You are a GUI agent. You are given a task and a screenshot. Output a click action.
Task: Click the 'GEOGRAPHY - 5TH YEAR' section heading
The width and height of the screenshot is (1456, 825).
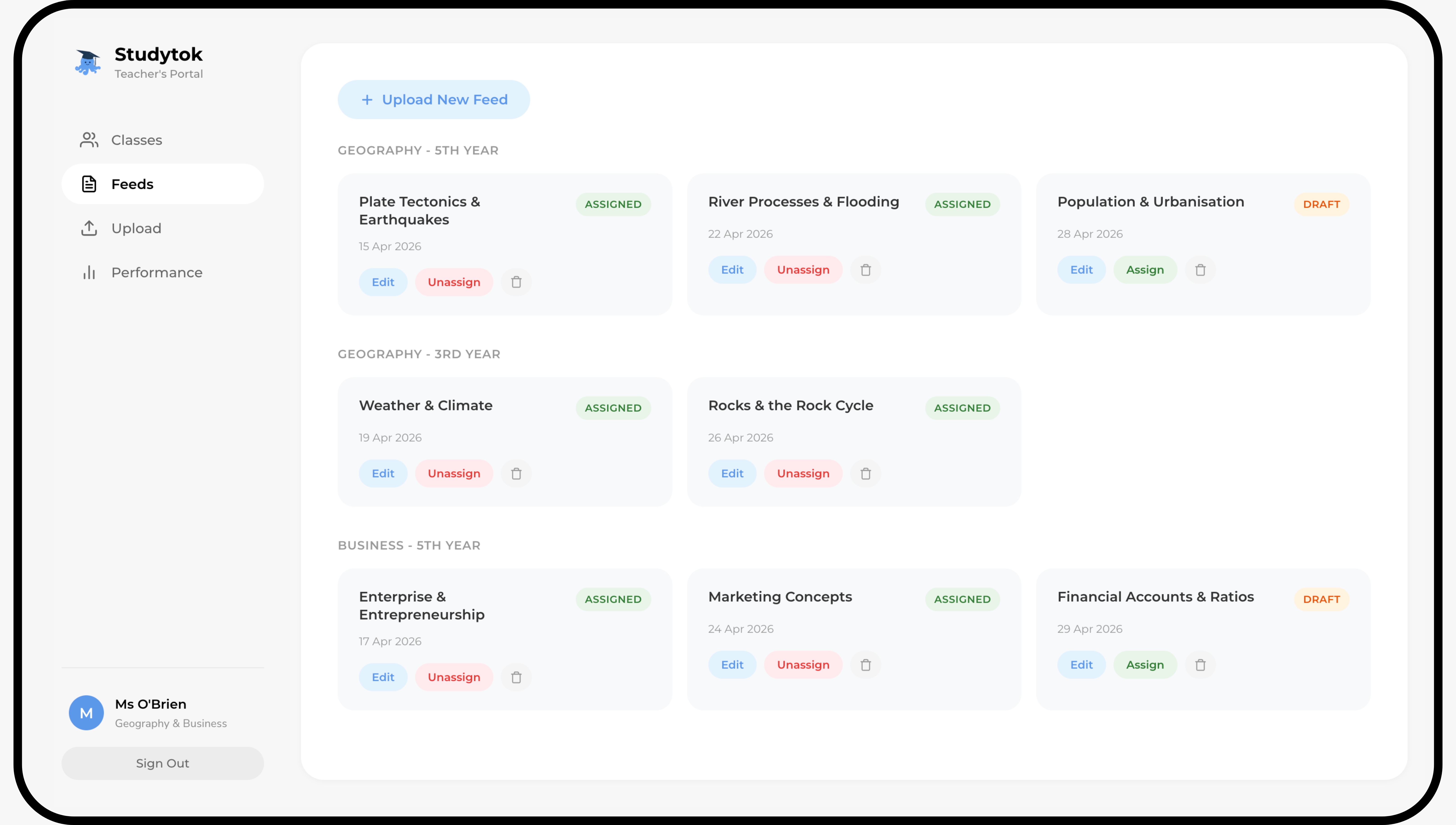click(x=418, y=151)
